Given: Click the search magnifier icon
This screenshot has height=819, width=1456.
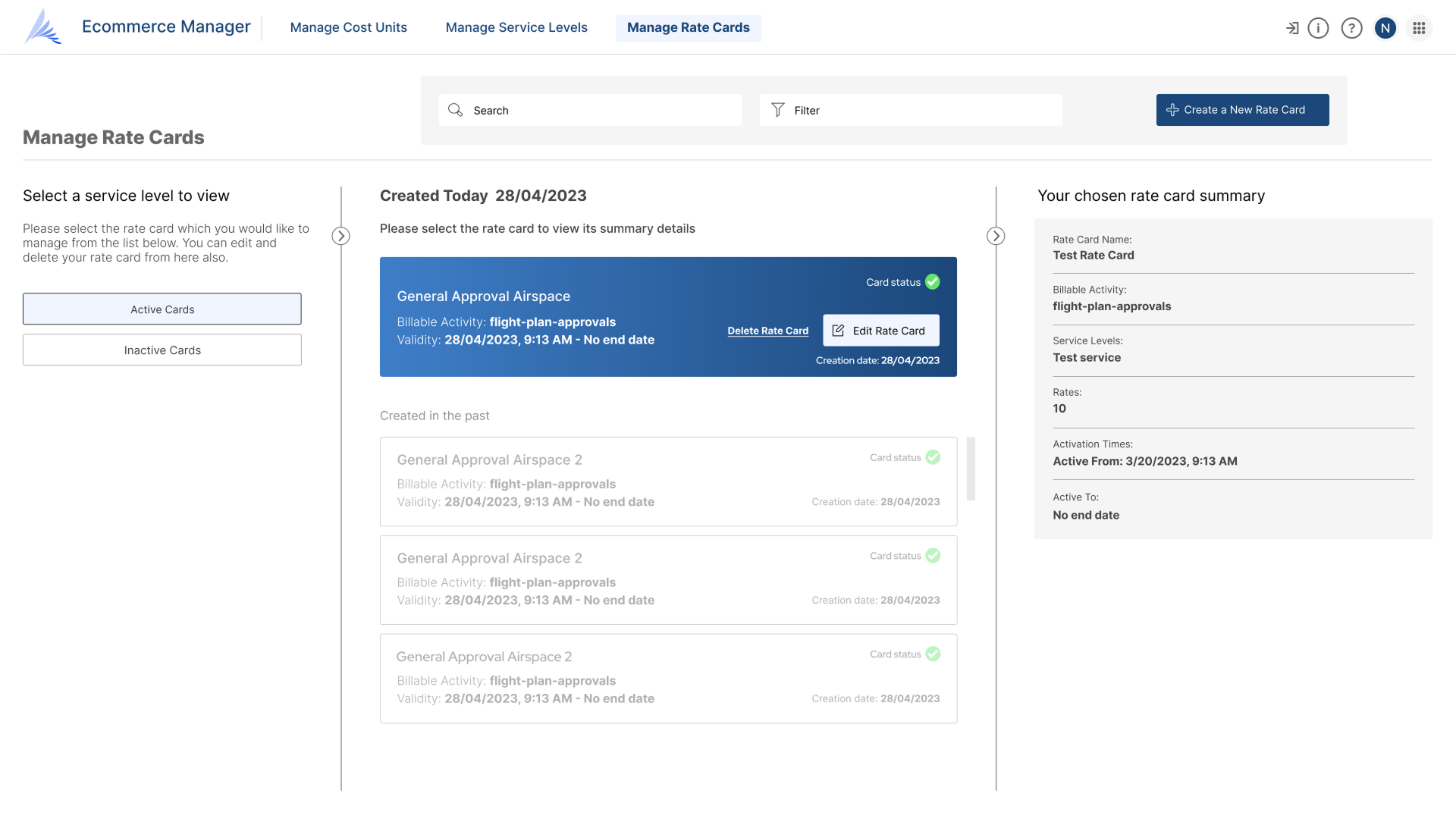Looking at the screenshot, I should click(455, 110).
